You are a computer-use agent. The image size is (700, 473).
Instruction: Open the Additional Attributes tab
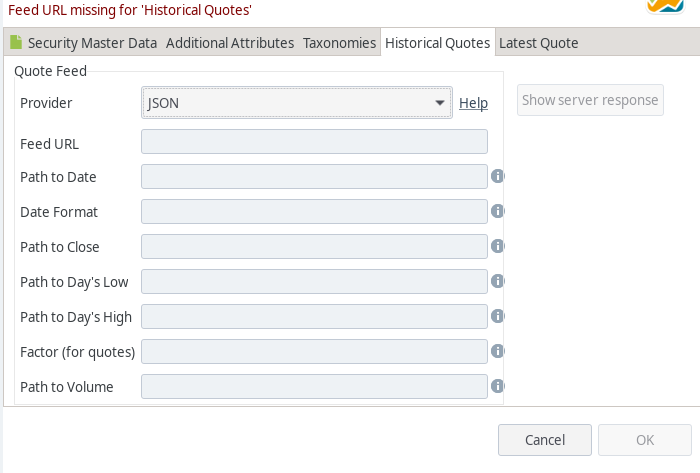[230, 43]
